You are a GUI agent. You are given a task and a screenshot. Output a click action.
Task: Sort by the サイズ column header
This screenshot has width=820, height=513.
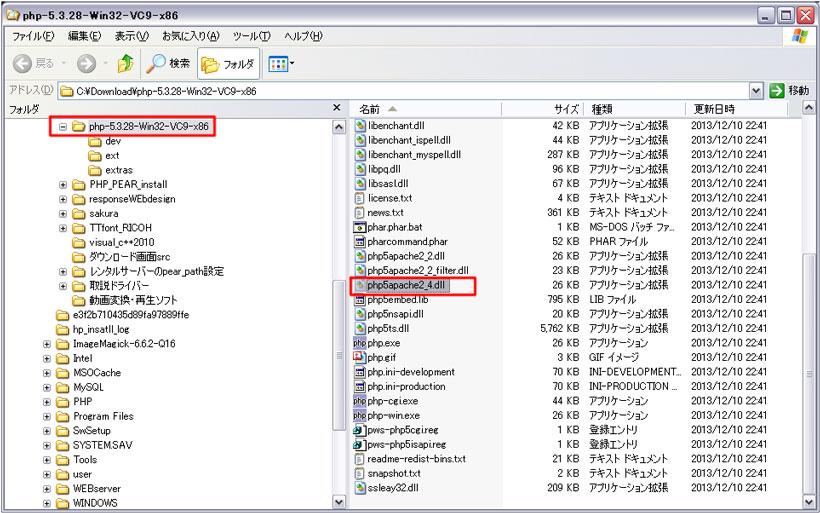[x=543, y=109]
